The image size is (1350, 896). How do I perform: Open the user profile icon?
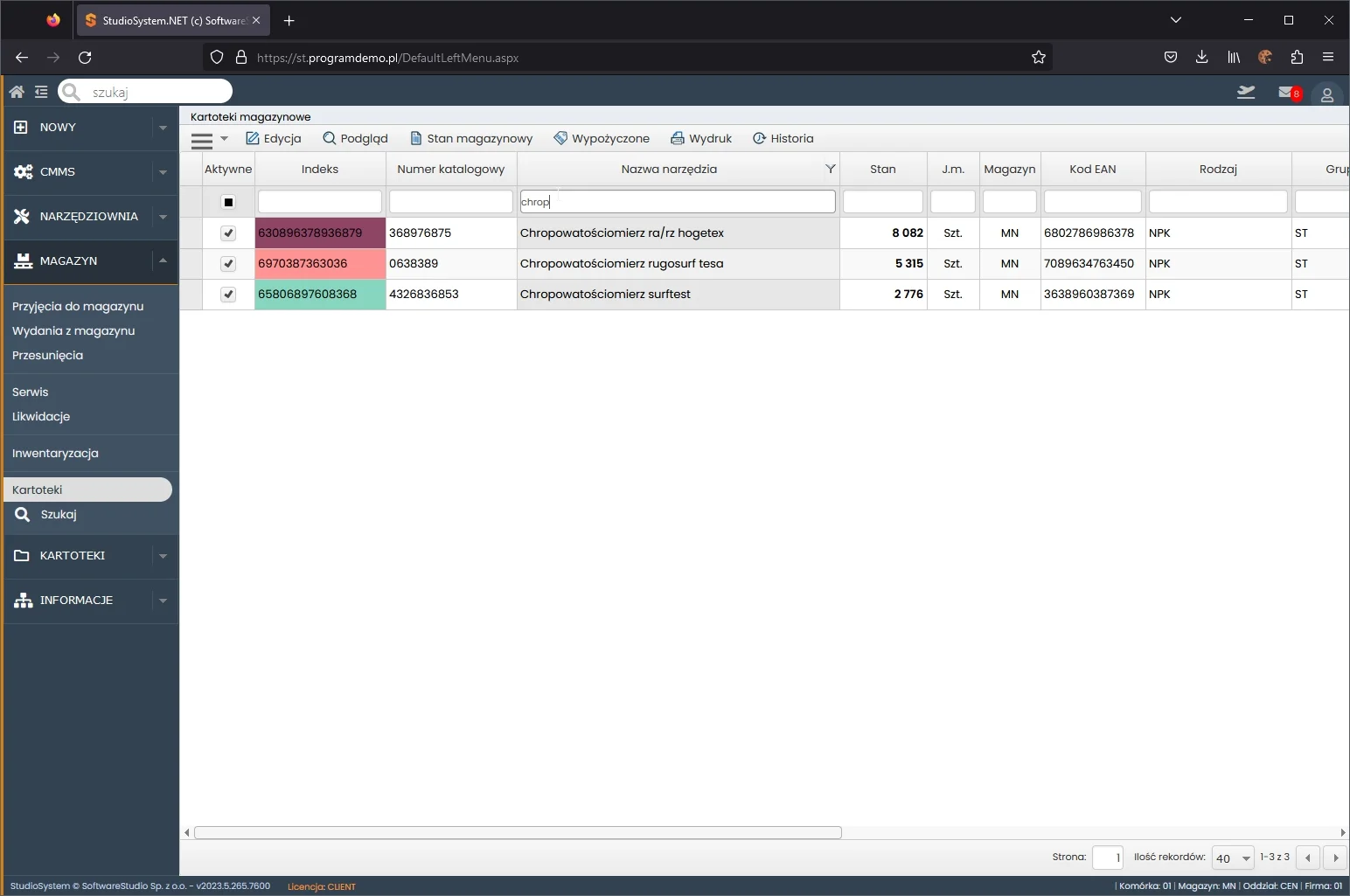(x=1326, y=94)
